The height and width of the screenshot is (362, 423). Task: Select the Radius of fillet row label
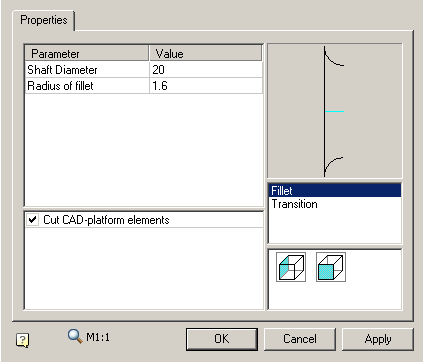87,86
